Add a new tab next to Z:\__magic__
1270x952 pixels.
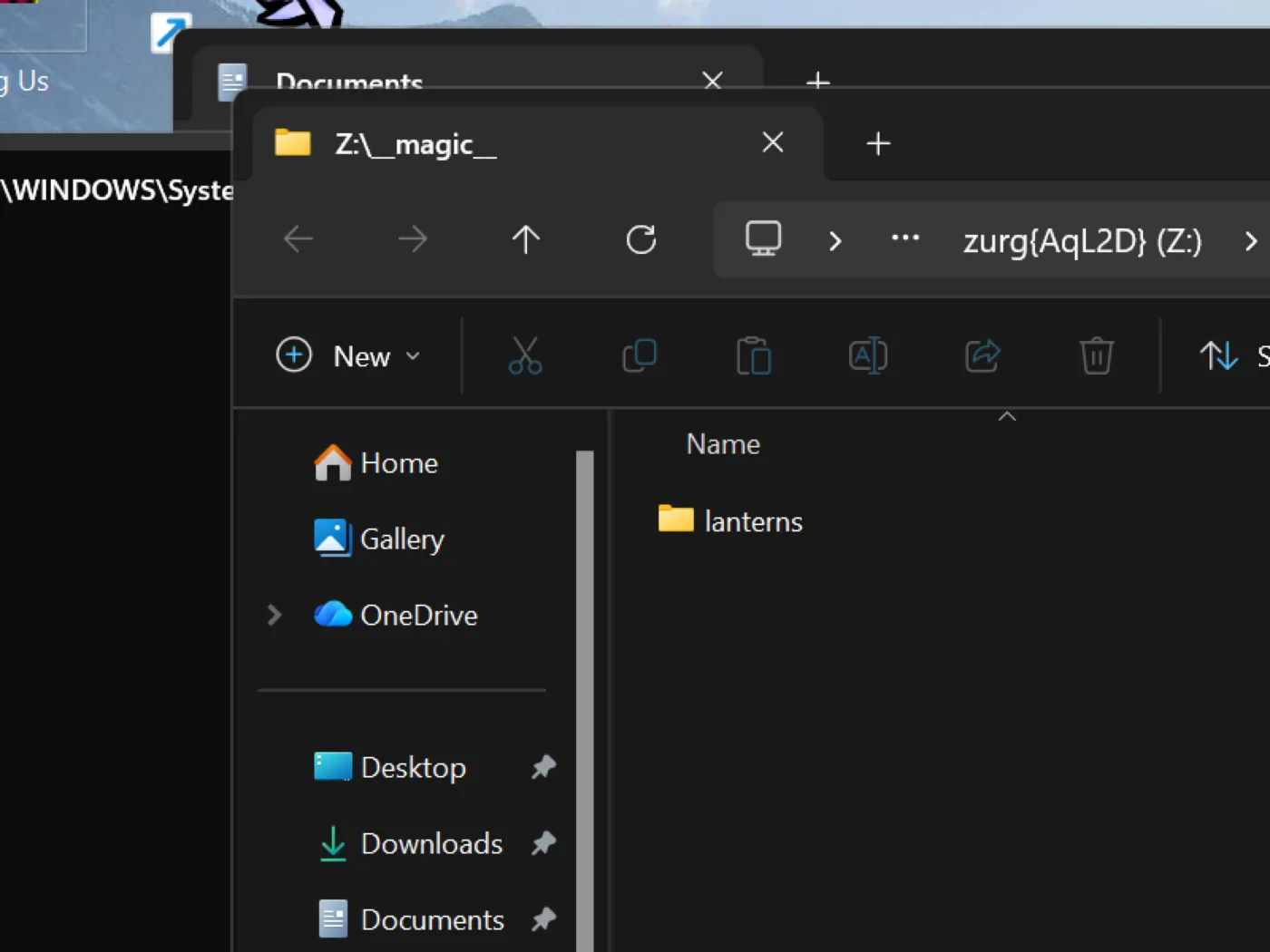[x=878, y=143]
